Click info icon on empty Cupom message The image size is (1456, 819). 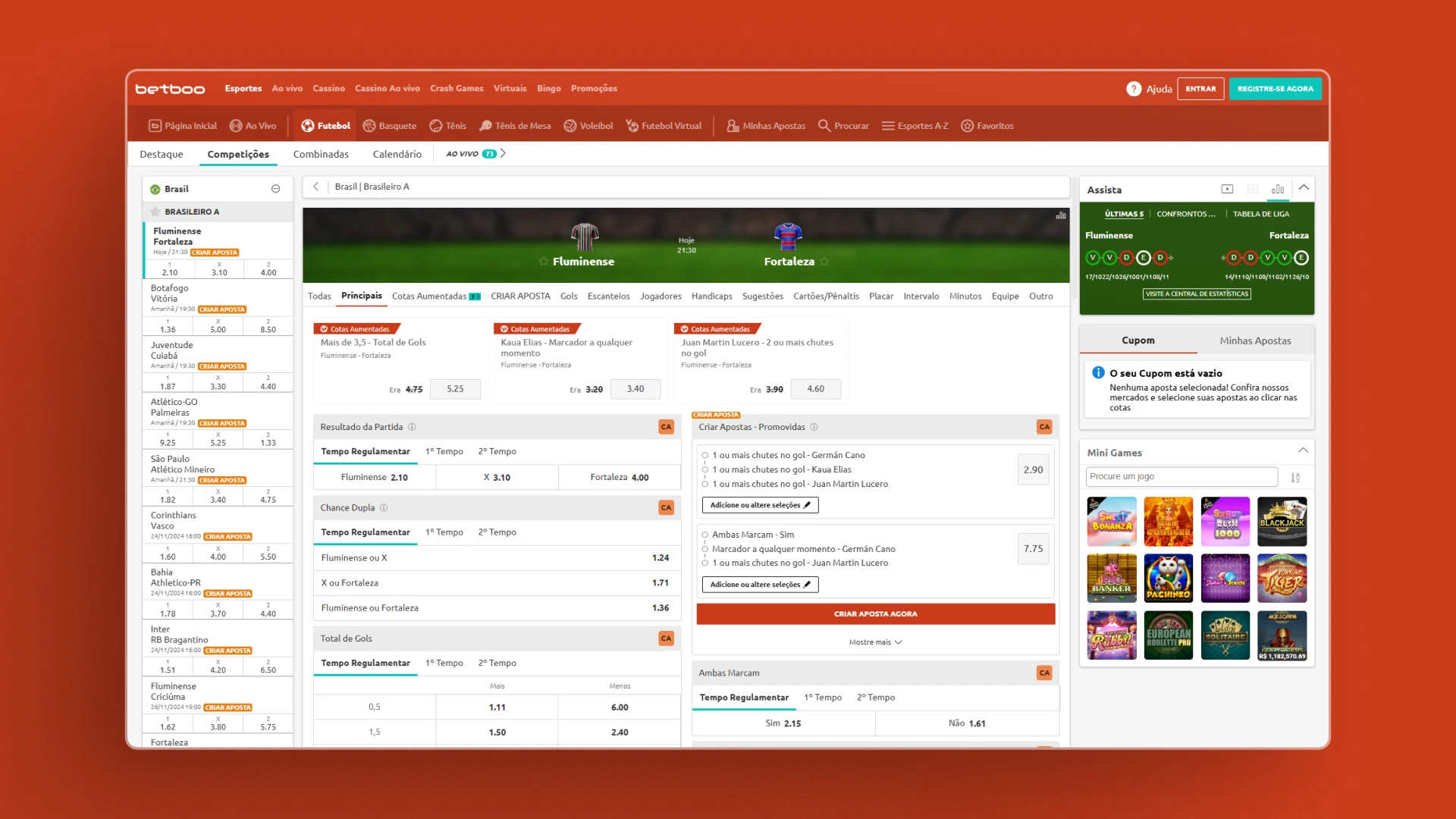pos(1098,373)
